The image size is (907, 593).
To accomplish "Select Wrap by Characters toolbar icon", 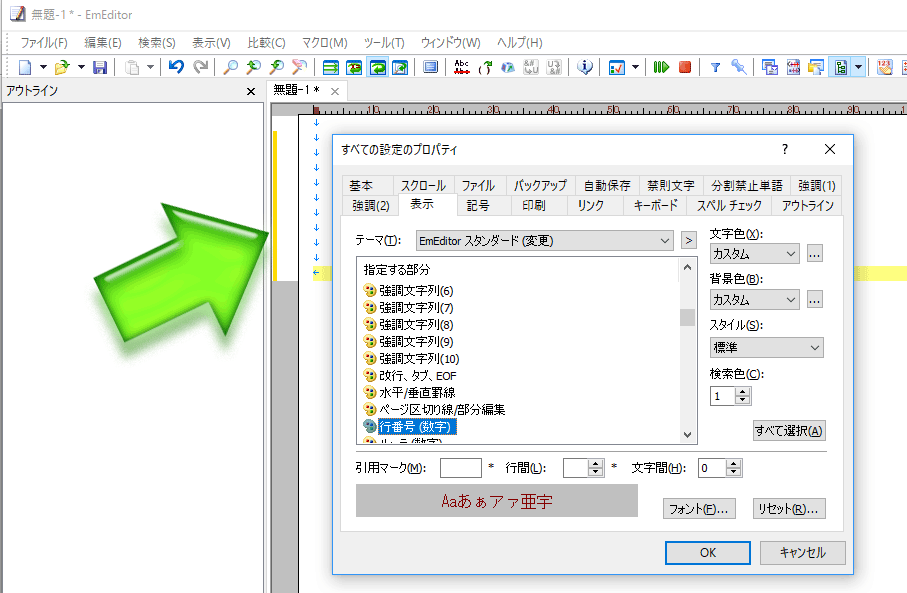I will 353,67.
